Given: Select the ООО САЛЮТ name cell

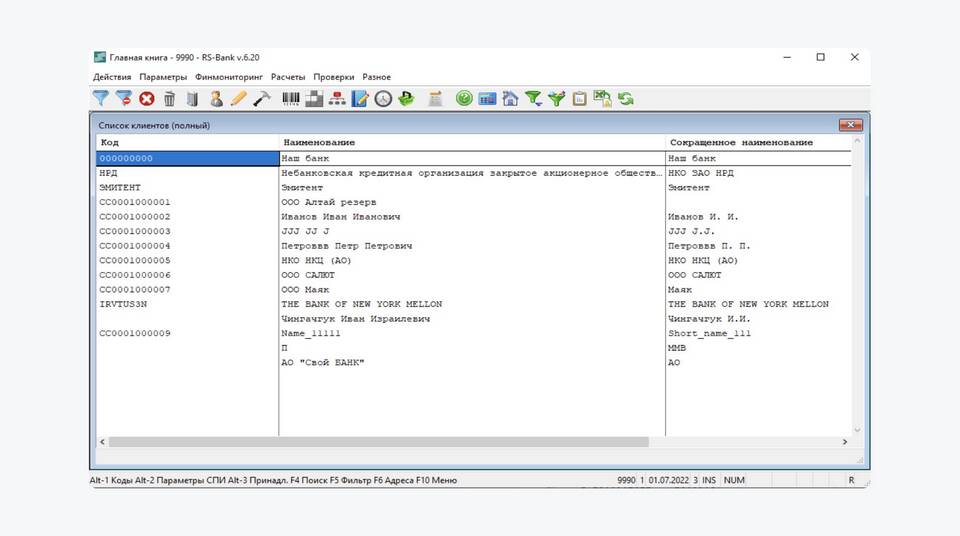Looking at the screenshot, I should 472,276.
